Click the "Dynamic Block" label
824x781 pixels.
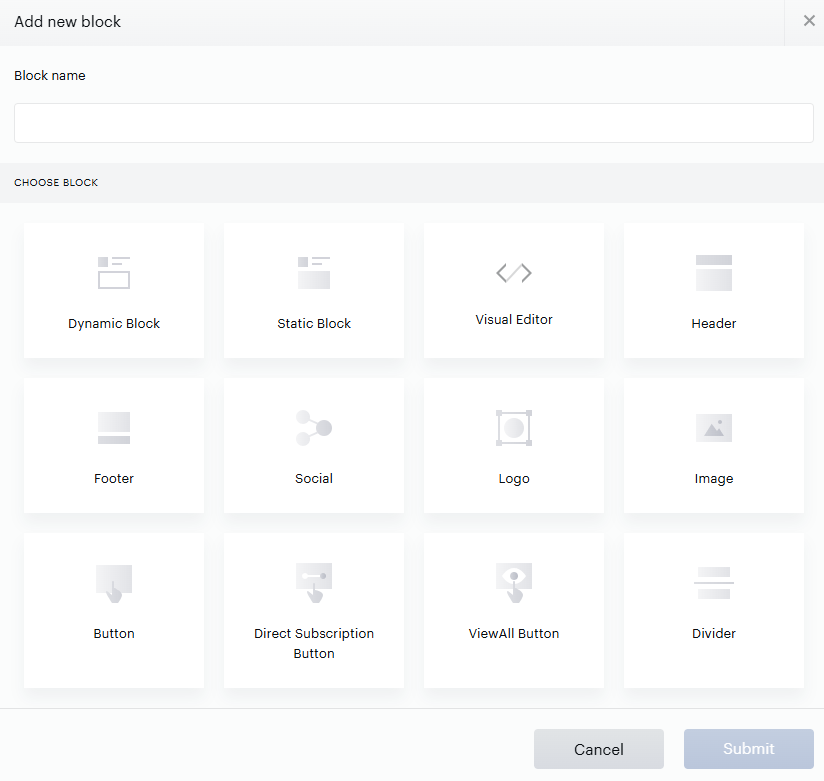[114, 324]
